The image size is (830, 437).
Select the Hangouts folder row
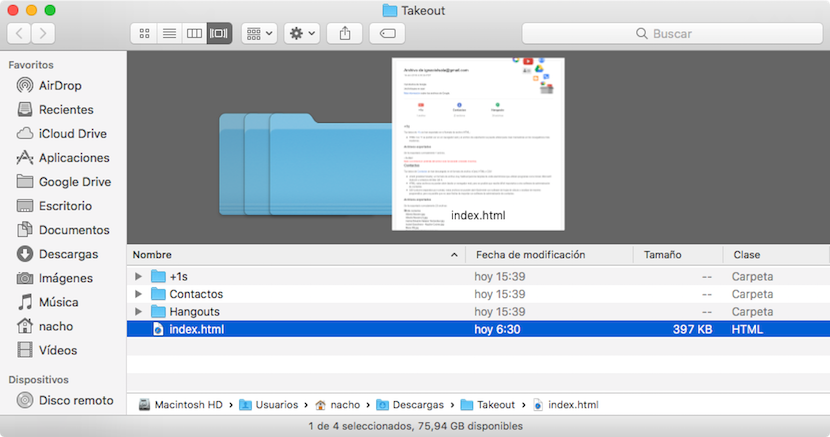tap(479, 311)
